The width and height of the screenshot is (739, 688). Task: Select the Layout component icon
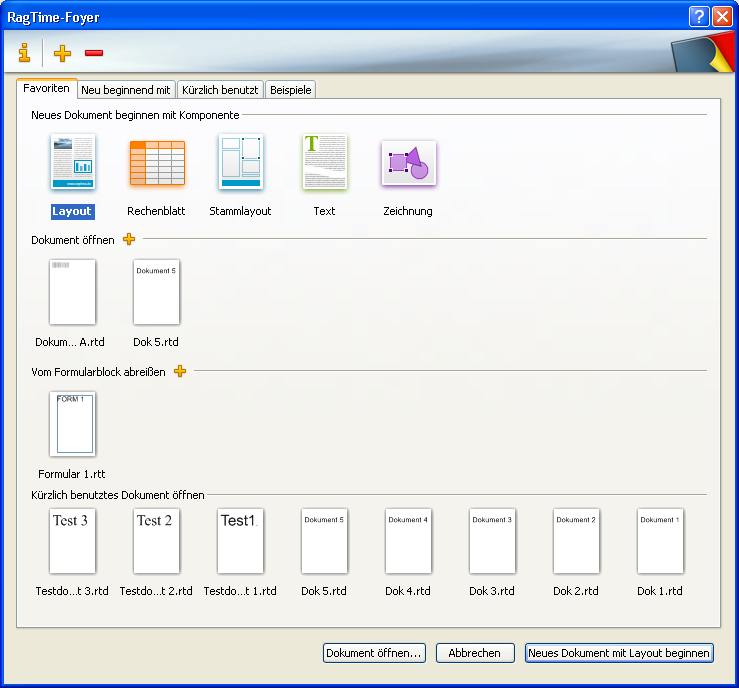click(x=72, y=162)
